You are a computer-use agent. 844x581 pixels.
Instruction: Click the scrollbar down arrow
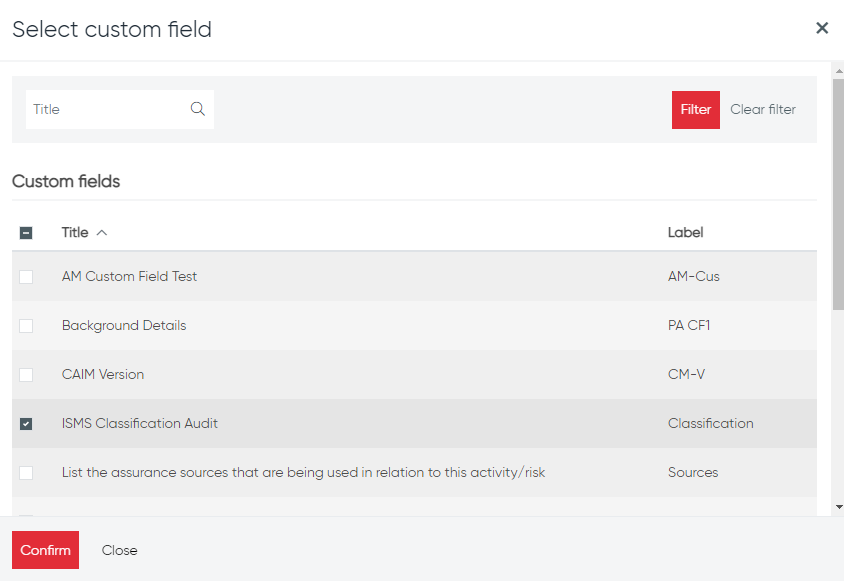pos(839,507)
